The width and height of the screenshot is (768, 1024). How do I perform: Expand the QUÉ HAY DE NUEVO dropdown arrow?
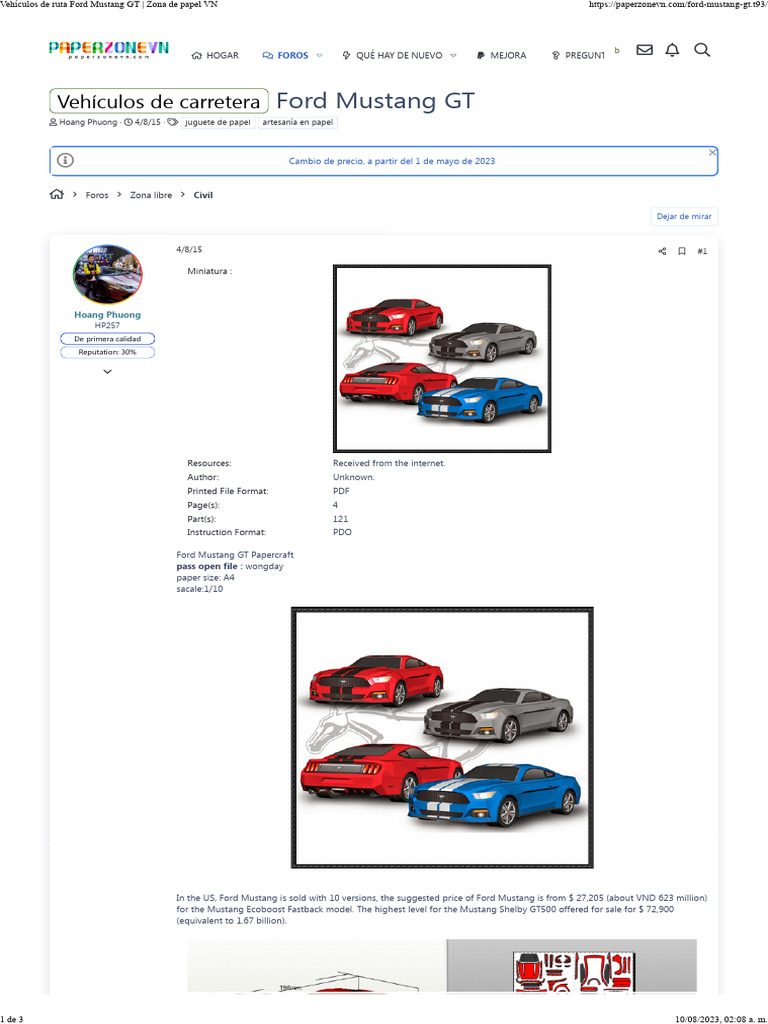click(453, 56)
